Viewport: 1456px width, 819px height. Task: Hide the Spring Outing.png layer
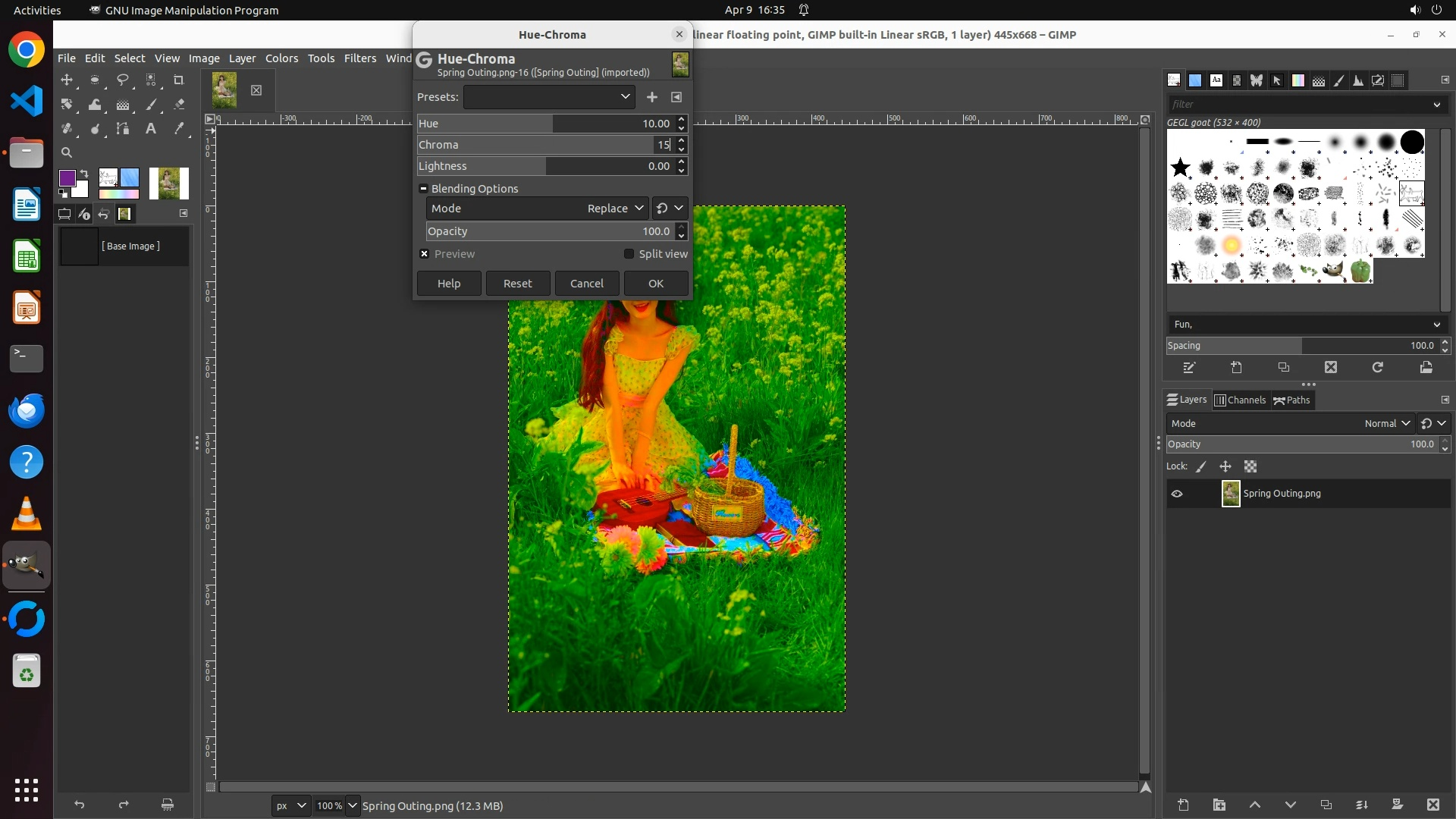pos(1177,494)
